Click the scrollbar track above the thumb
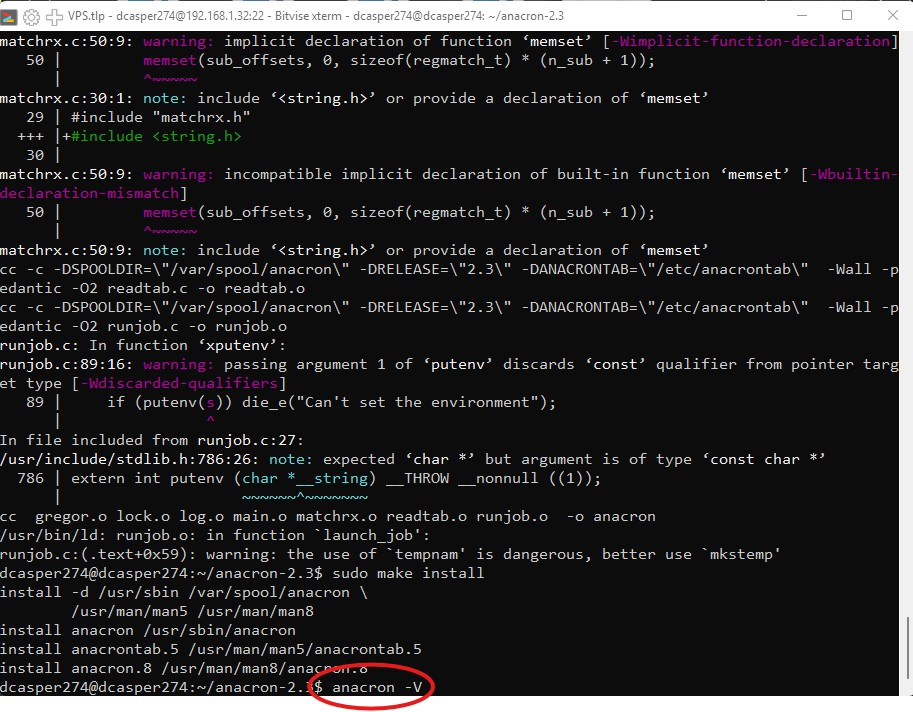The image size is (913, 712). click(x=905, y=300)
